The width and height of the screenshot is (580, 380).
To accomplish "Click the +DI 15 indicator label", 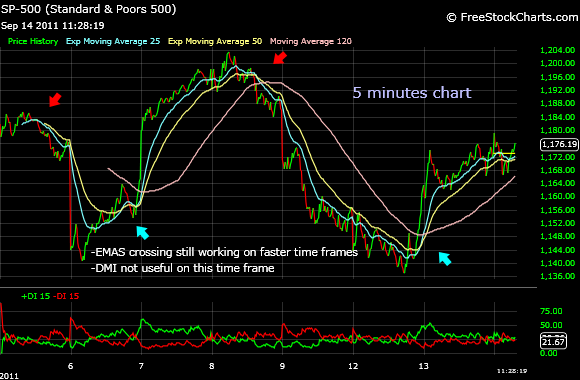I will pyautogui.click(x=36, y=296).
